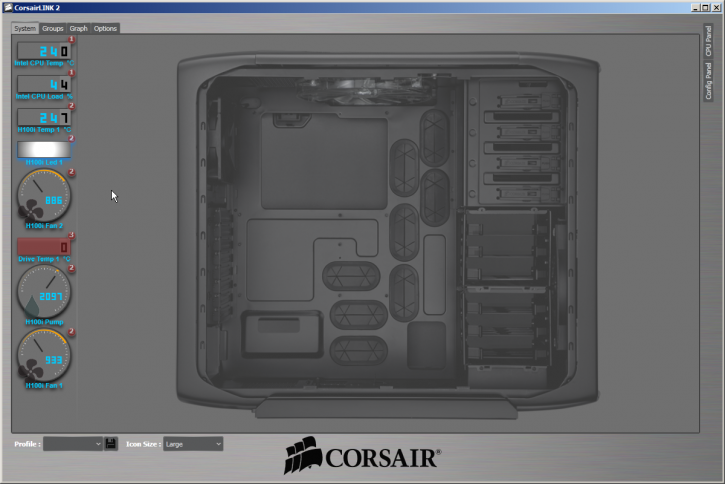Open the Profile dropdown
725x484 pixels.
coord(73,444)
